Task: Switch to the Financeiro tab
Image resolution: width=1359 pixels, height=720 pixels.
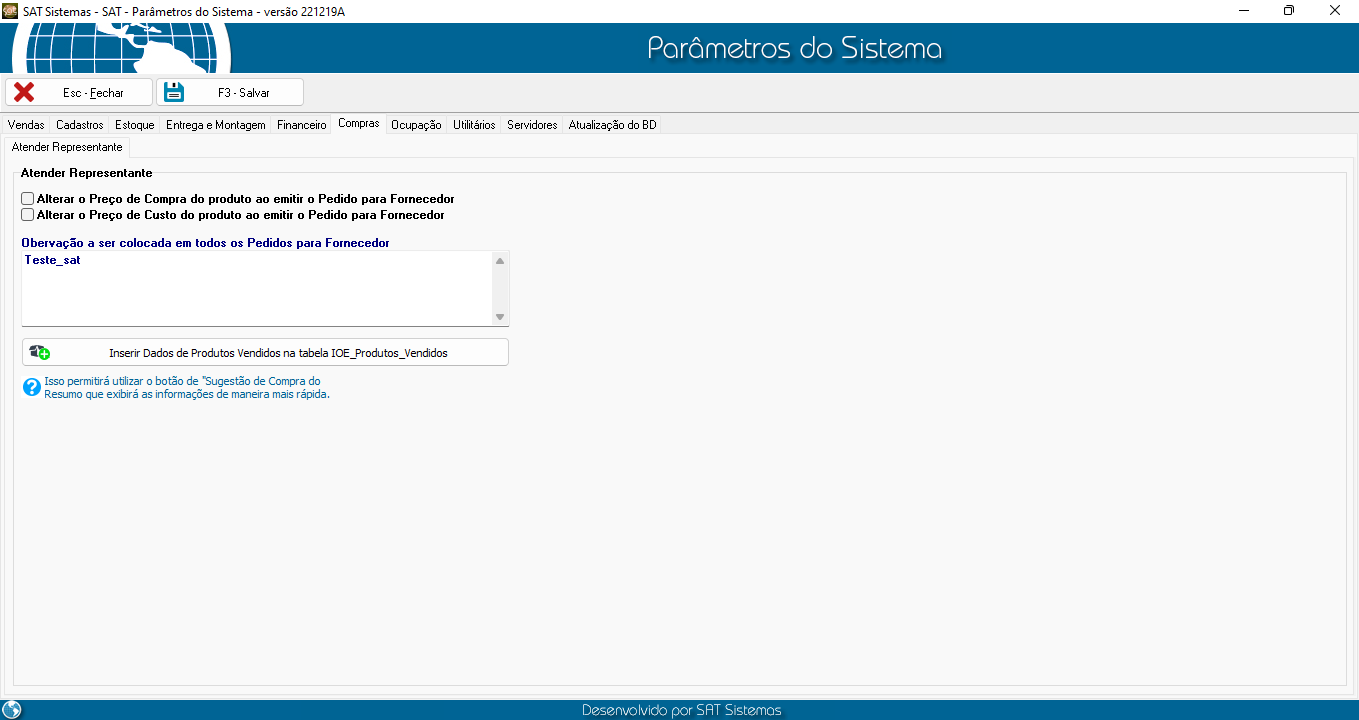Action: (x=301, y=125)
